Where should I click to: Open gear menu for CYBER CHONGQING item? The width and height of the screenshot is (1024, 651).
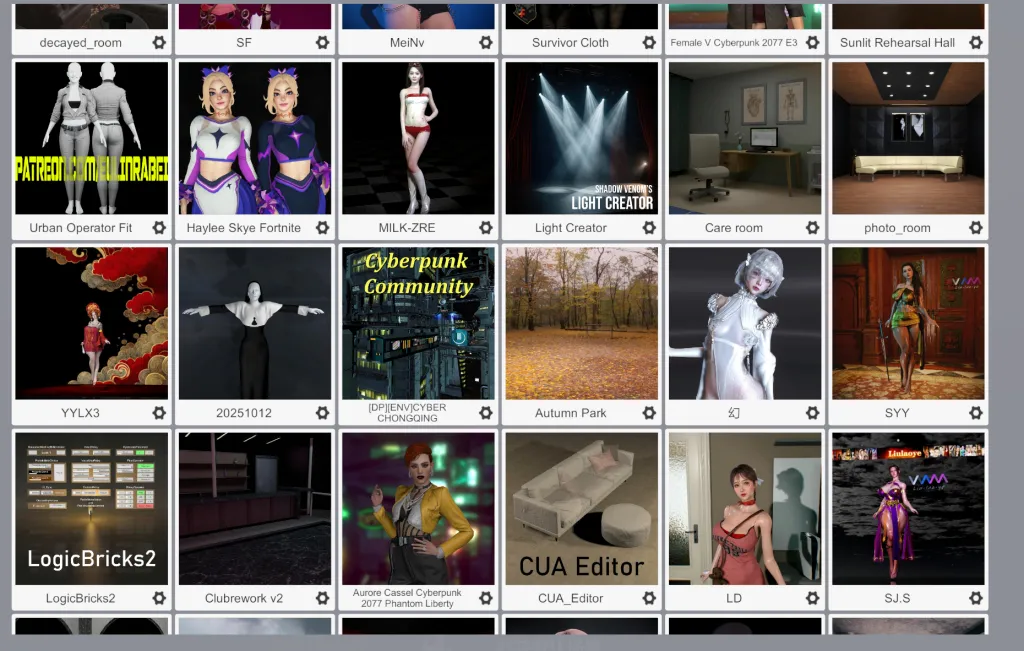pos(486,413)
